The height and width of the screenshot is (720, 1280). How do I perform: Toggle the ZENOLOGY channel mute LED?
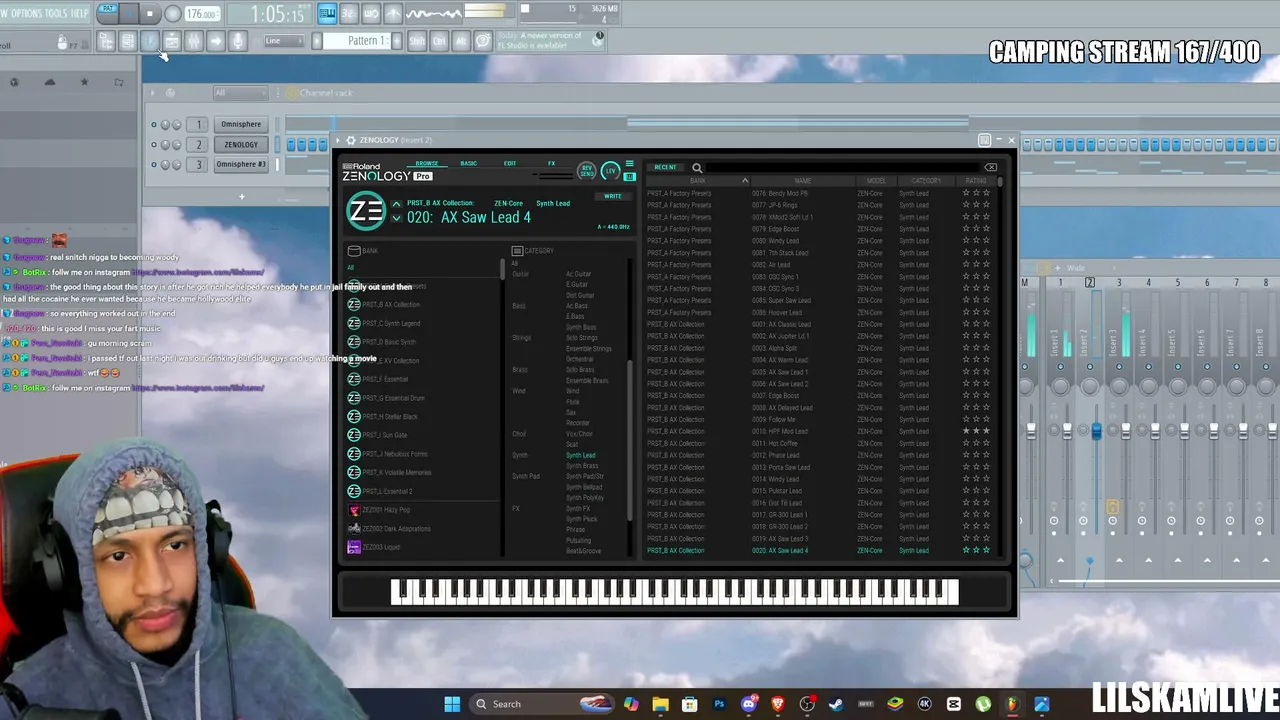click(154, 145)
